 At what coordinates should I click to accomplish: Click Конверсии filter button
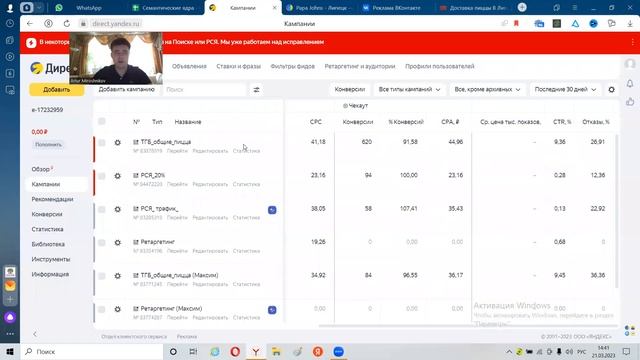point(350,89)
